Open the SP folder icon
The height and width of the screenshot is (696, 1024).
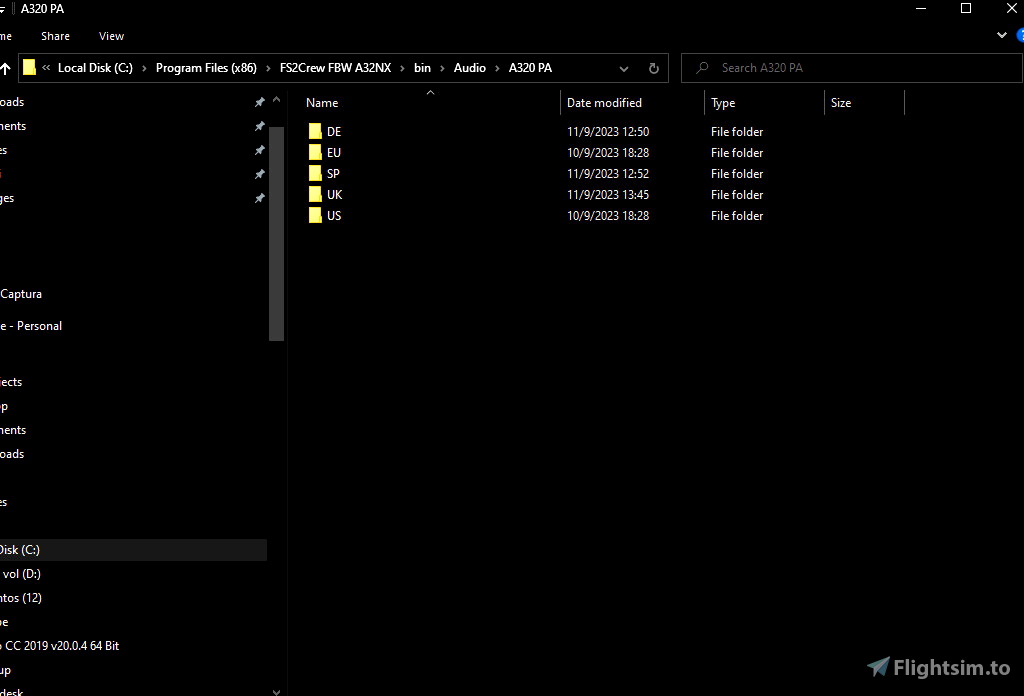coord(315,173)
